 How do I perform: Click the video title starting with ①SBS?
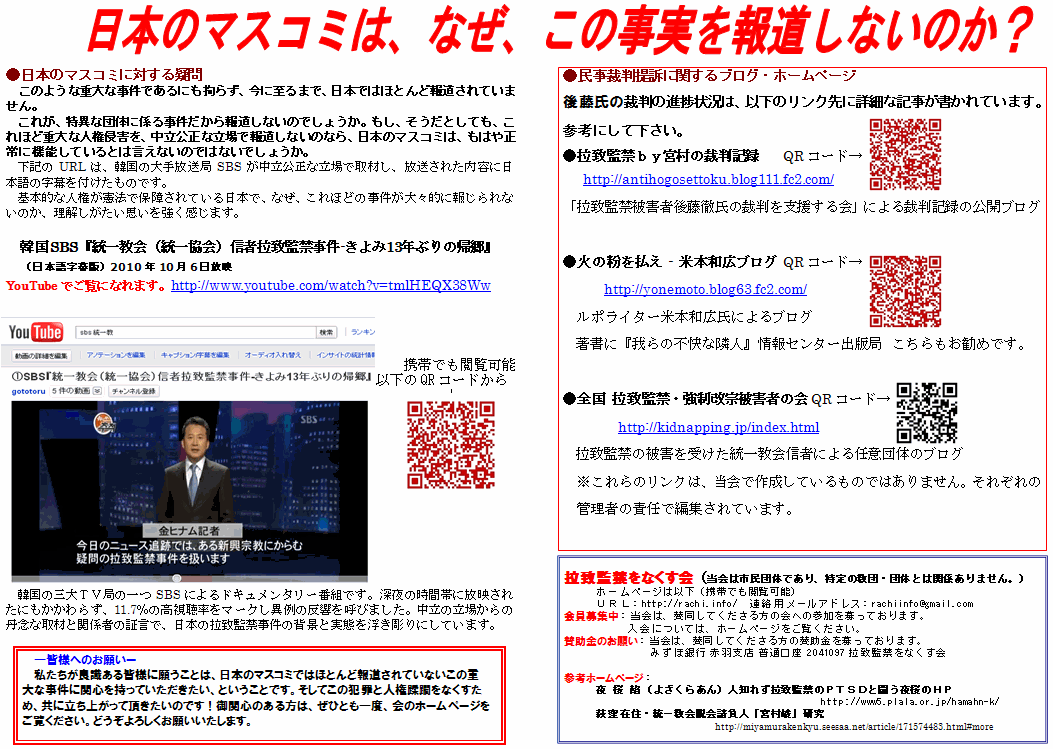click(191, 376)
